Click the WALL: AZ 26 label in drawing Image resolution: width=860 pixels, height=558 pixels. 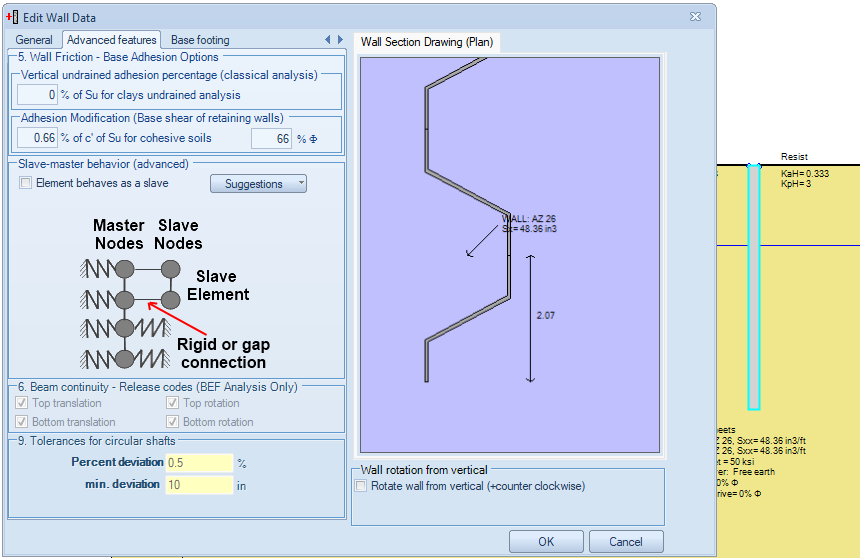pyautogui.click(x=528, y=219)
